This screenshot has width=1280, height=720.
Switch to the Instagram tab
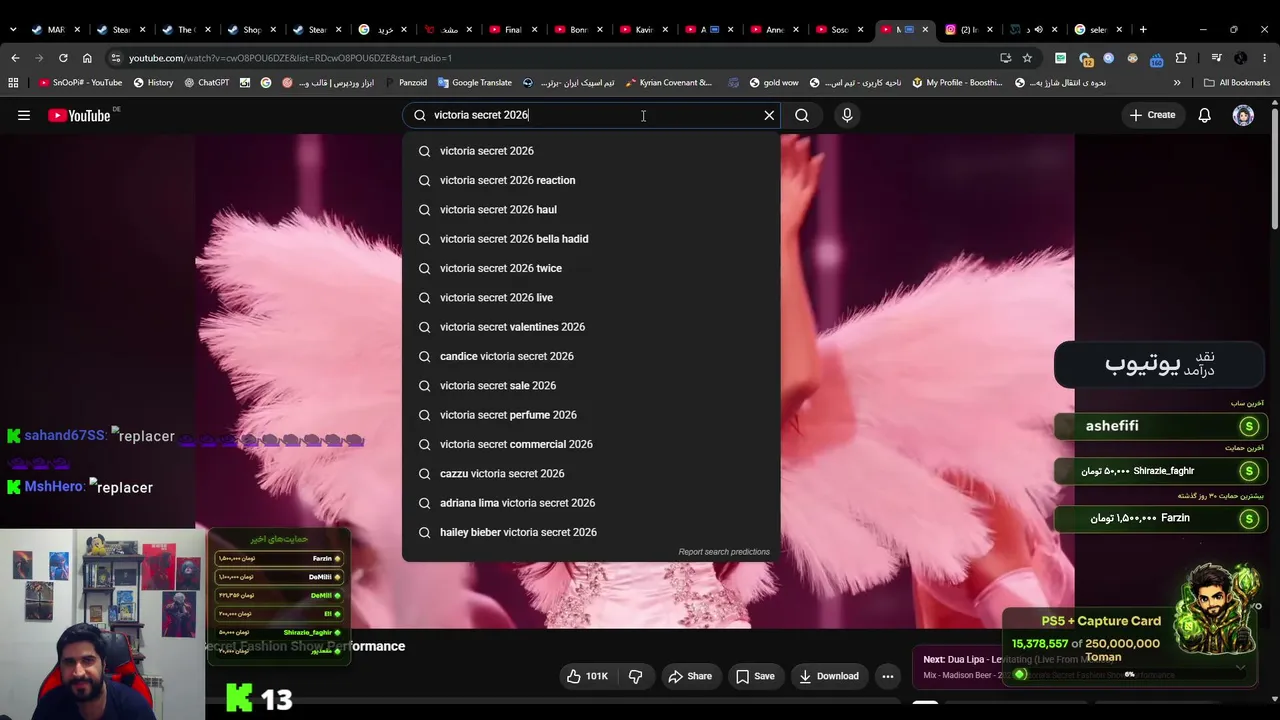pos(968,30)
